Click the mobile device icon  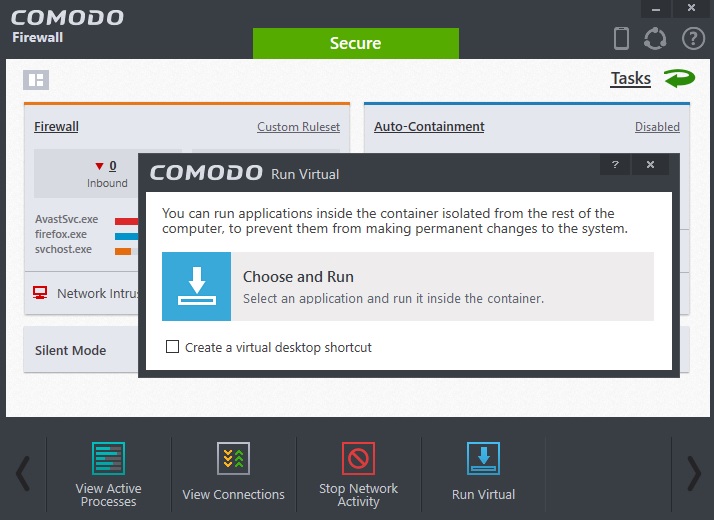tap(621, 39)
